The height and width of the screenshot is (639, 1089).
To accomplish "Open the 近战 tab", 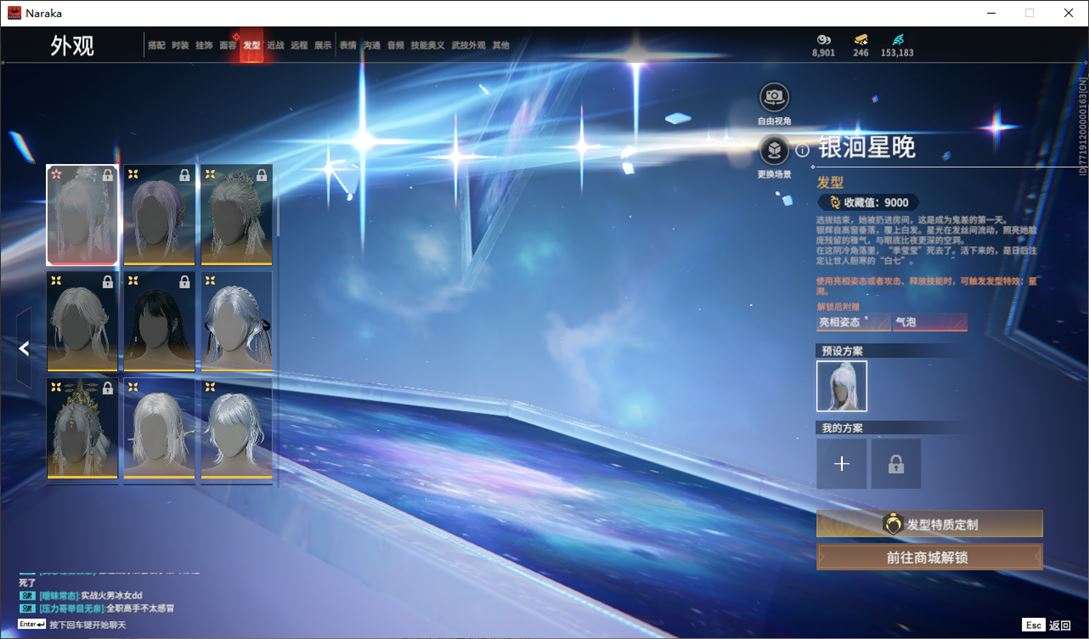I will 275,45.
